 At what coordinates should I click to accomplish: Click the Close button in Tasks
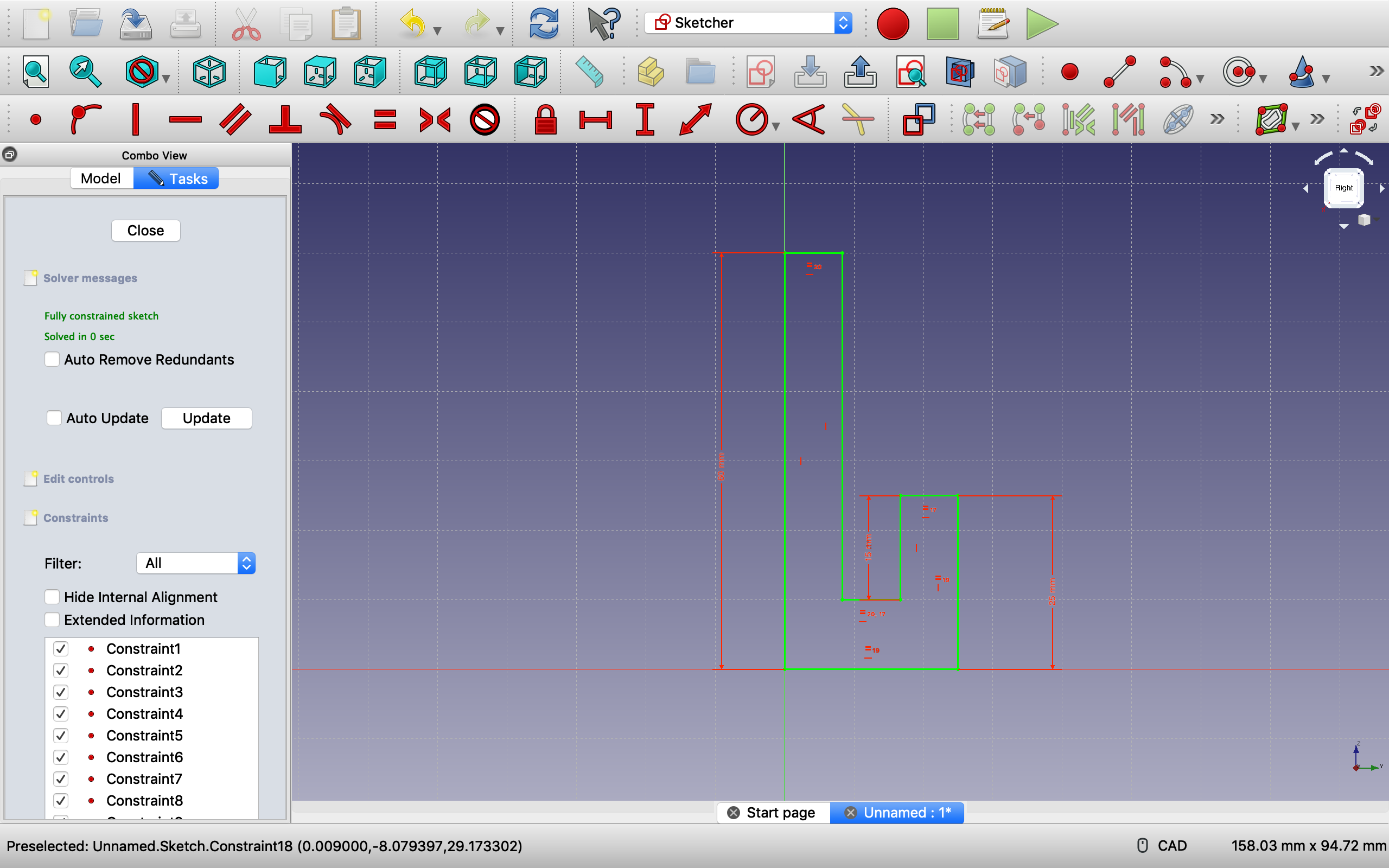click(146, 231)
